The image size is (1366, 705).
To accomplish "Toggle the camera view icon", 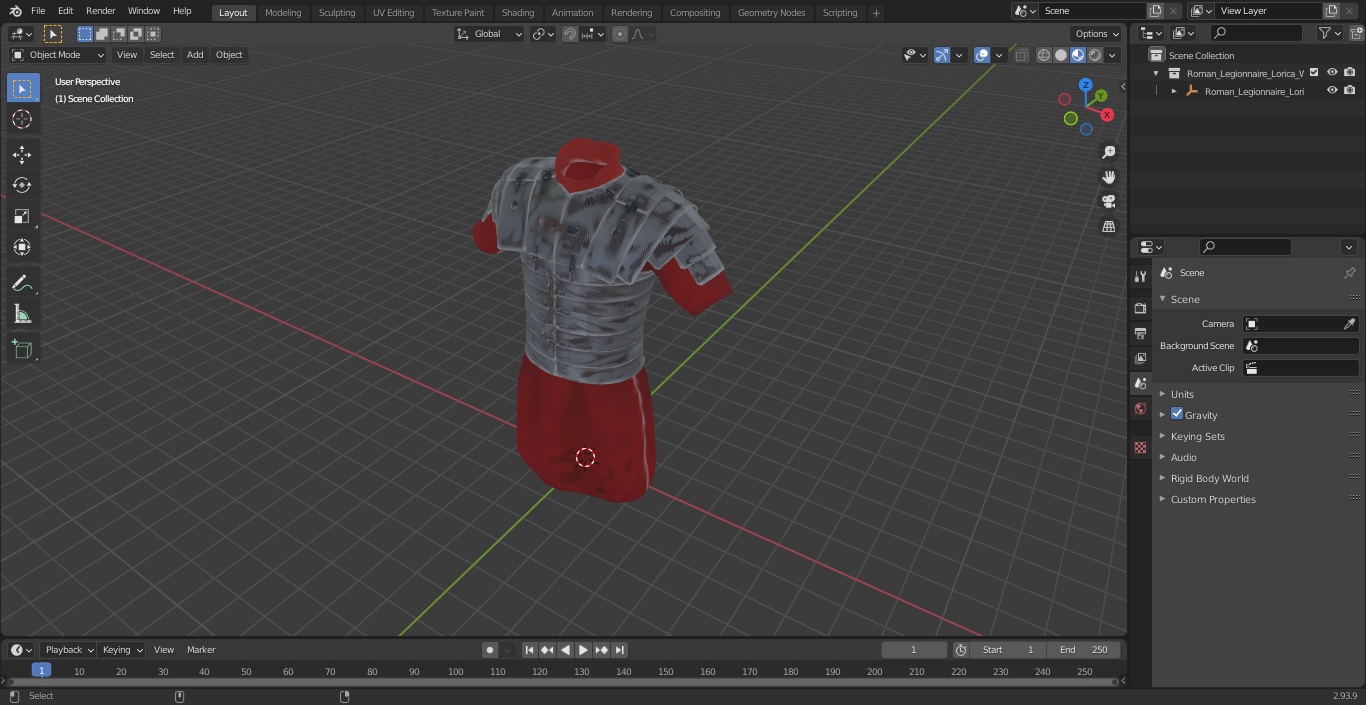I will (x=1108, y=202).
